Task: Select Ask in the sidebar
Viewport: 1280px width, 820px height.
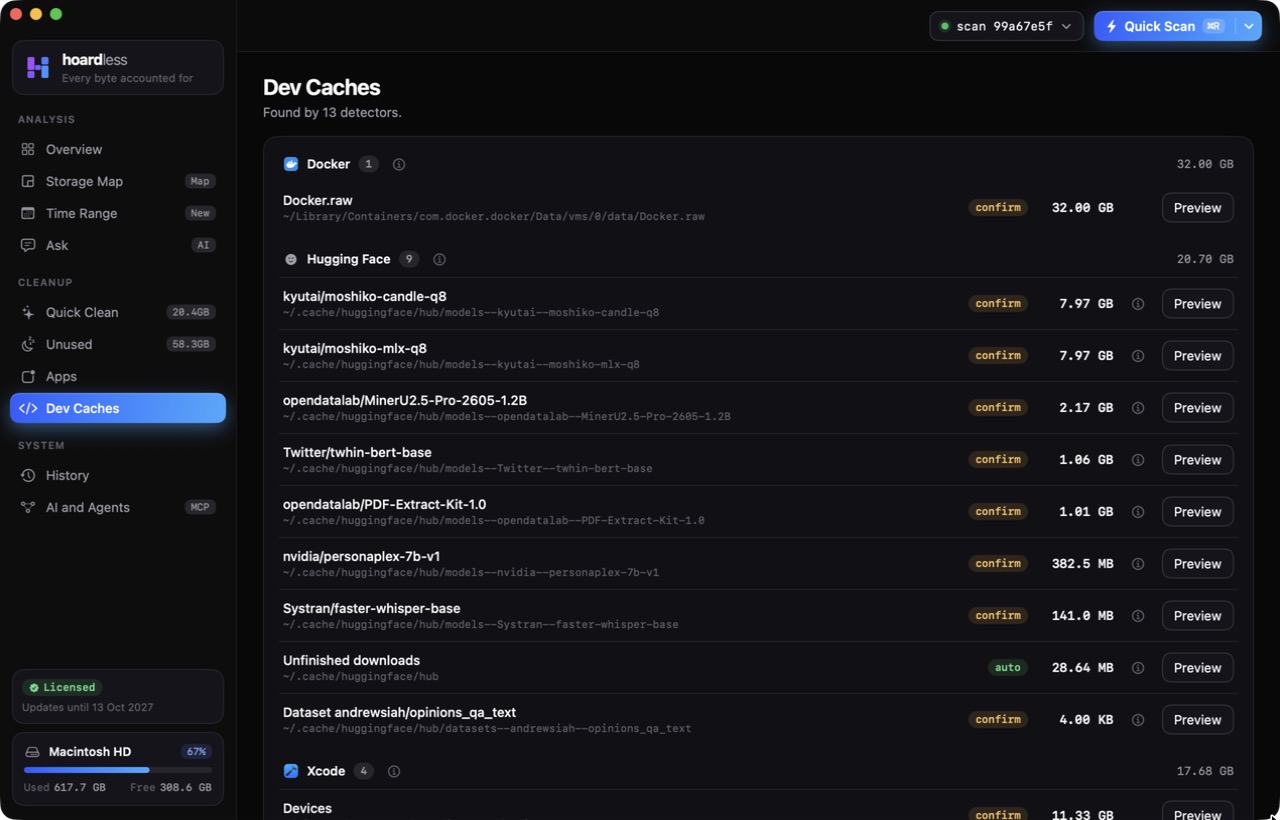Action: (x=118, y=245)
